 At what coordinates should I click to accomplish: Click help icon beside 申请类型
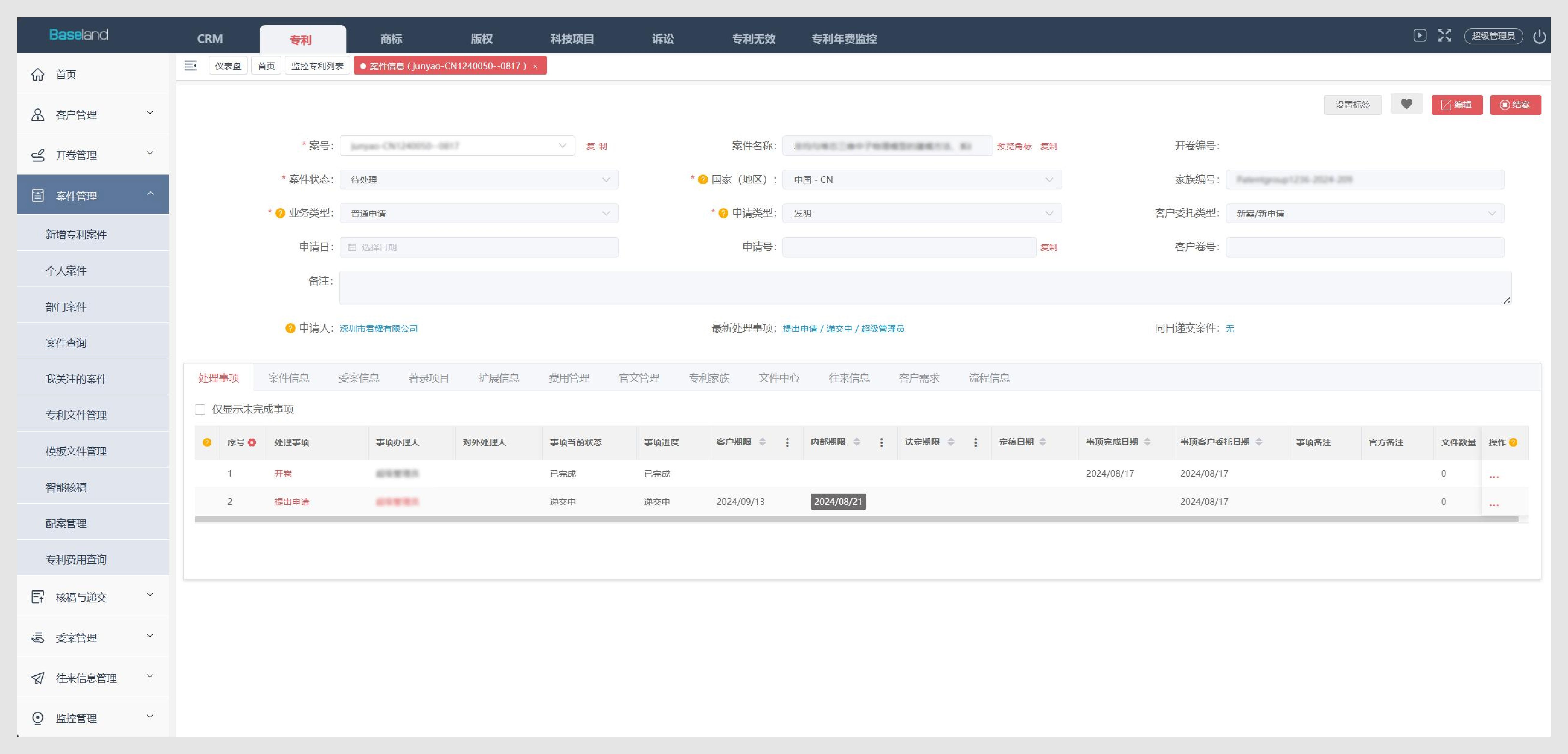coord(723,213)
